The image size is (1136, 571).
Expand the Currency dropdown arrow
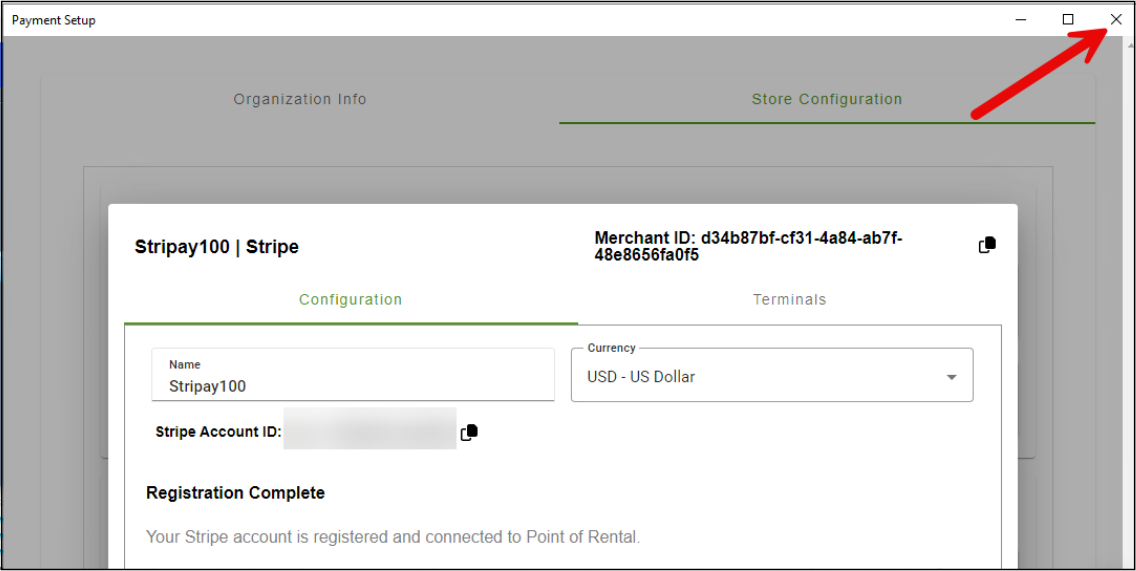coord(951,377)
